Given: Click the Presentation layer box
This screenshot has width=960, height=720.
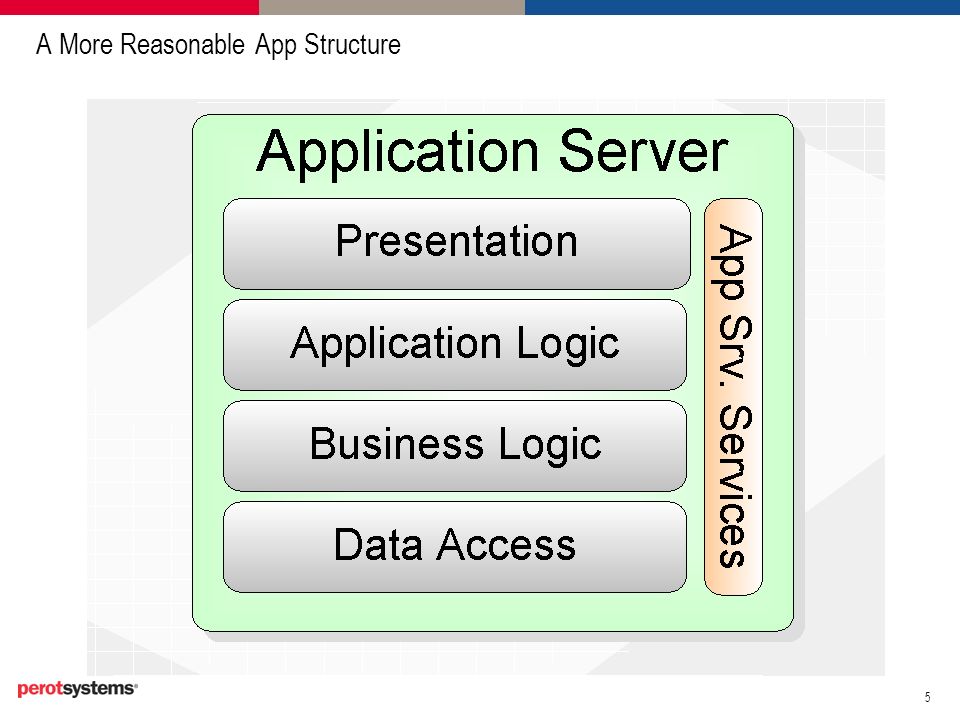Looking at the screenshot, I should pyautogui.click(x=457, y=243).
